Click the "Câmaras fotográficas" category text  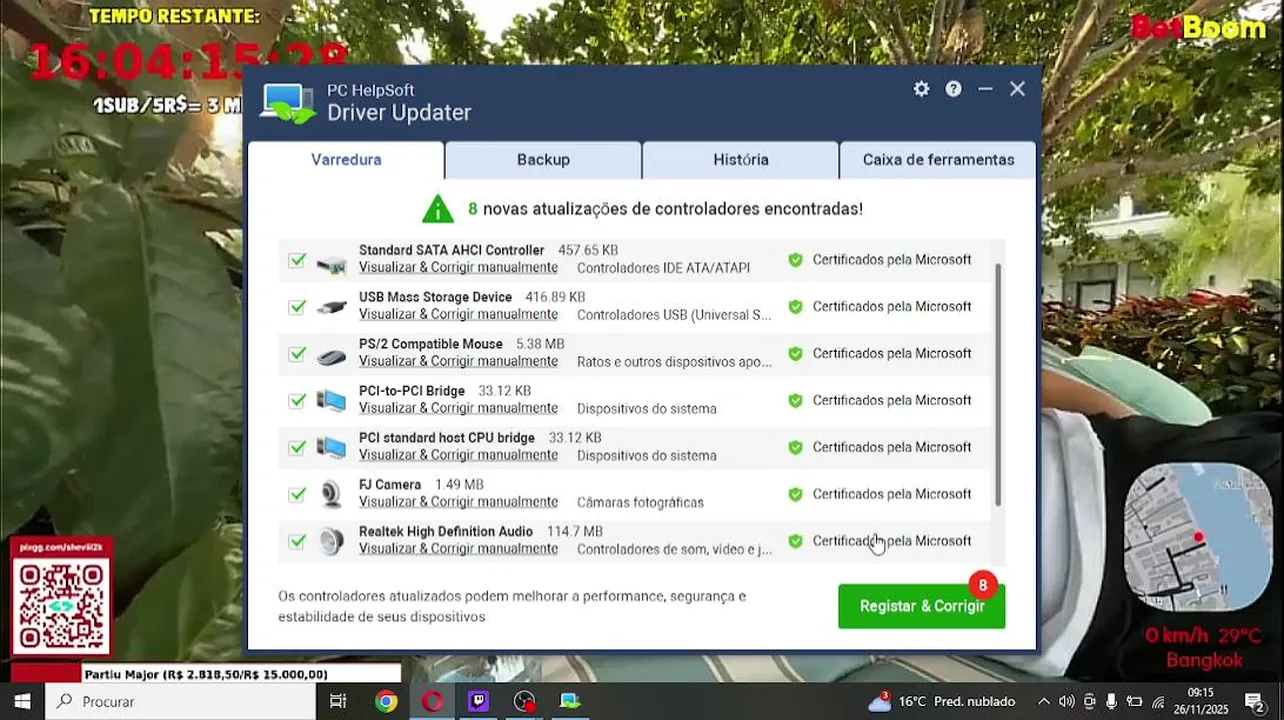point(640,502)
